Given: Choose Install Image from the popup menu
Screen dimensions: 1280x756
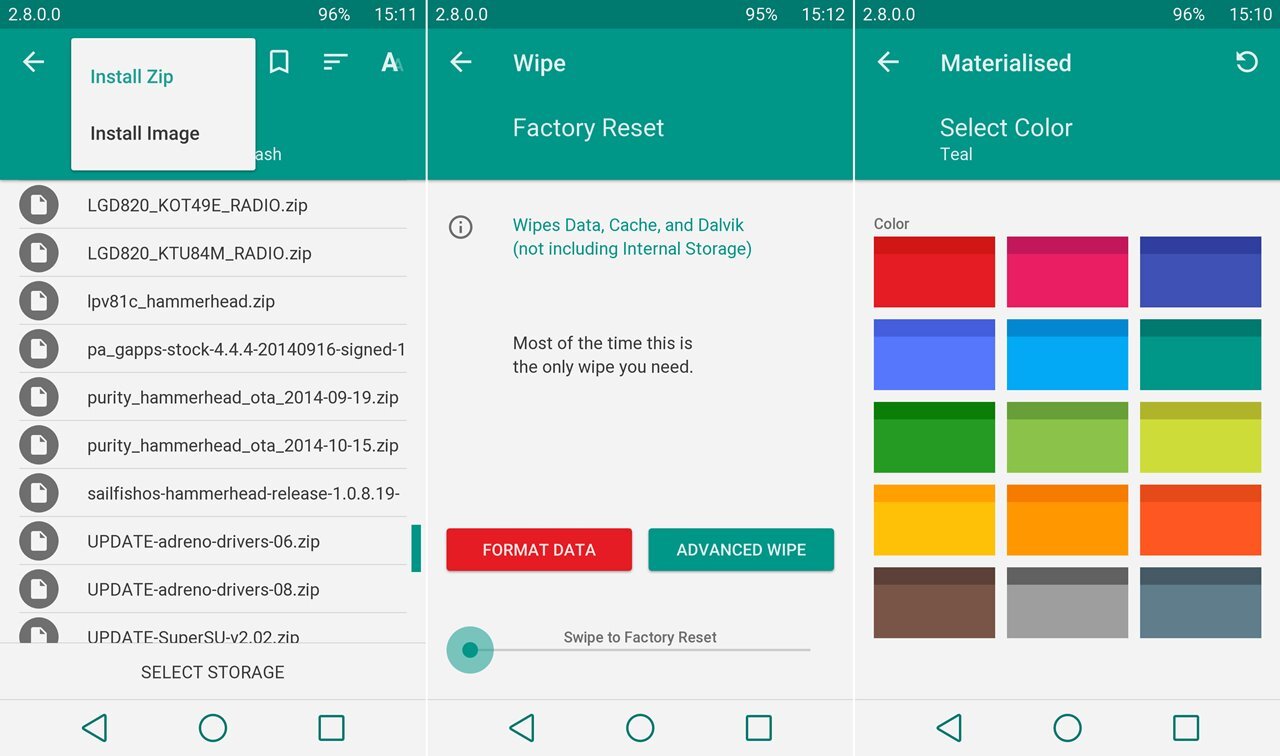Looking at the screenshot, I should pos(145,134).
